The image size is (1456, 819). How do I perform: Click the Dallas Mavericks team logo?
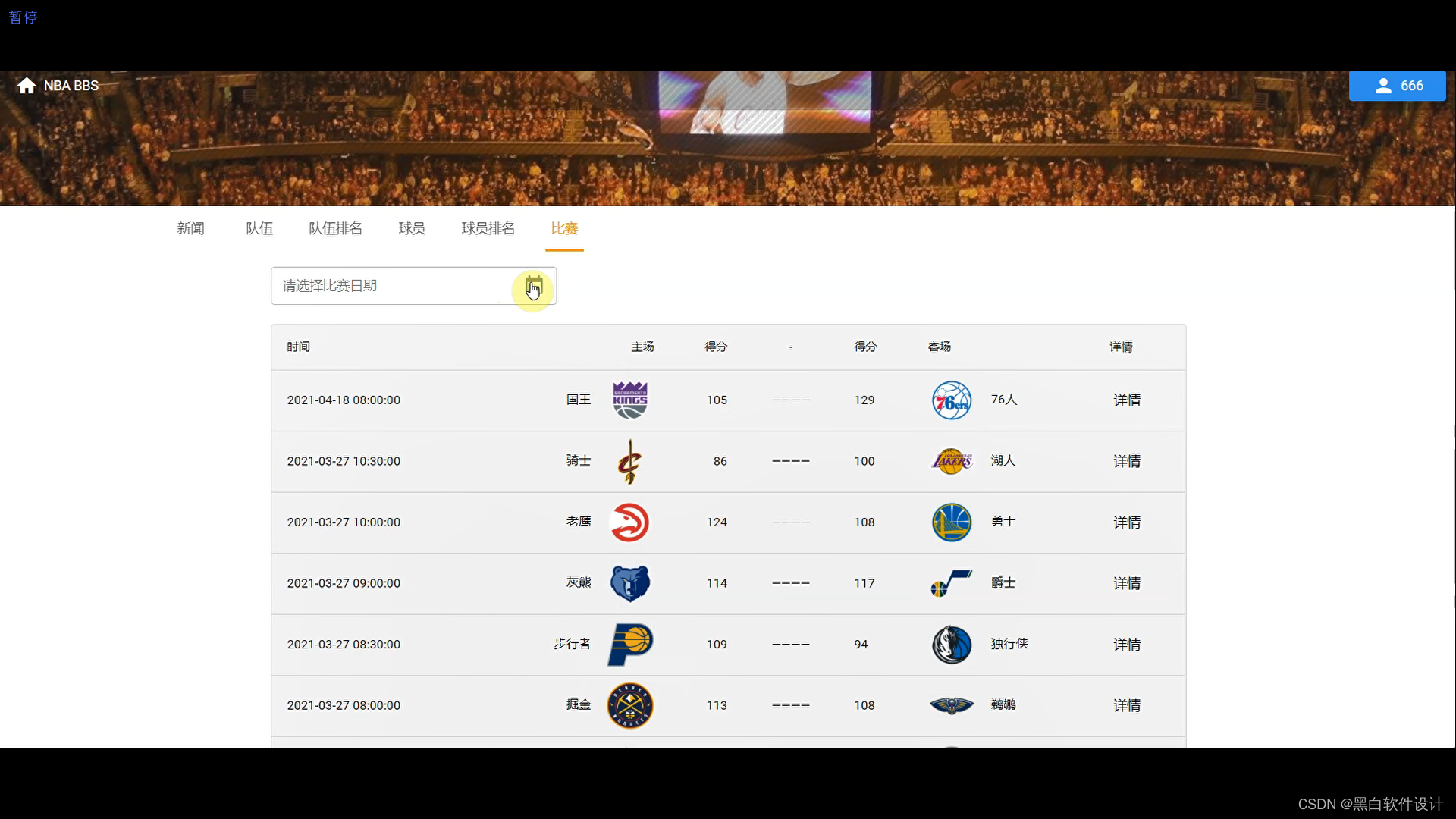coord(951,645)
